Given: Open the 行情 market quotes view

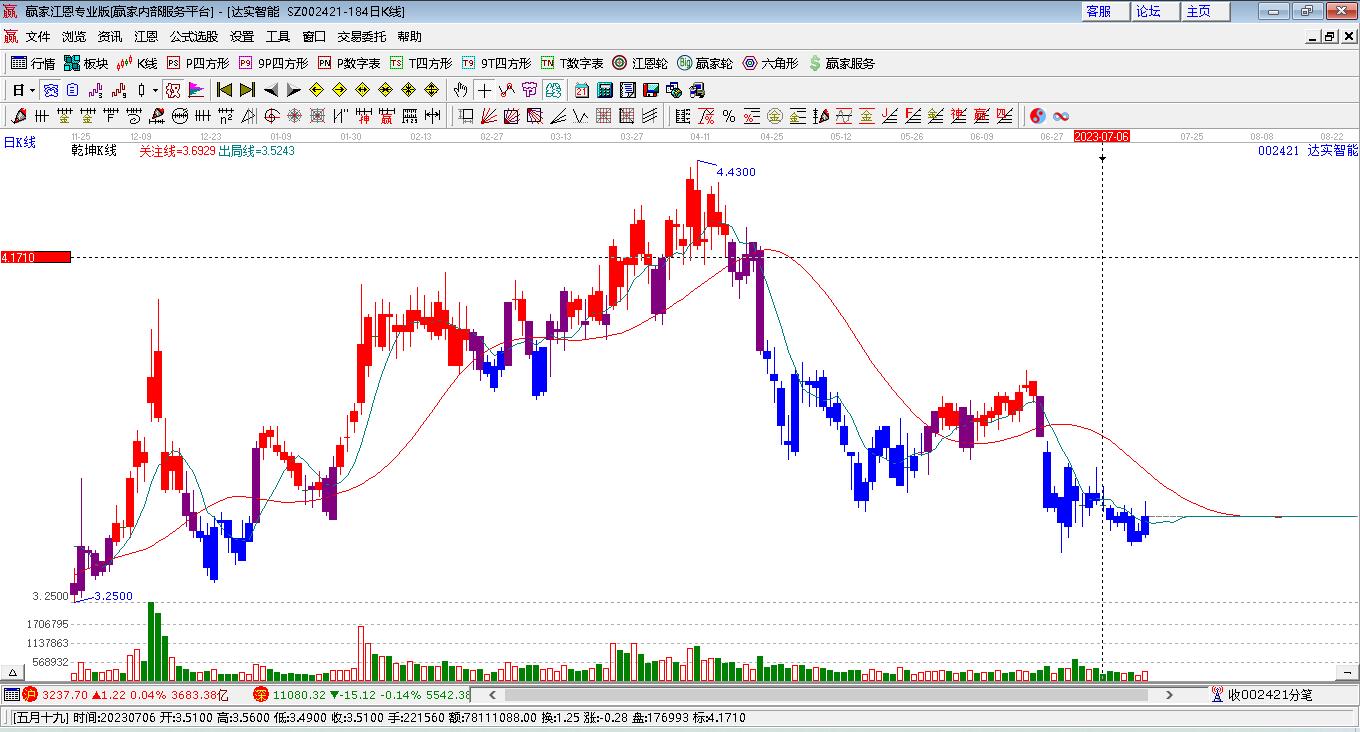Looking at the screenshot, I should (x=33, y=63).
